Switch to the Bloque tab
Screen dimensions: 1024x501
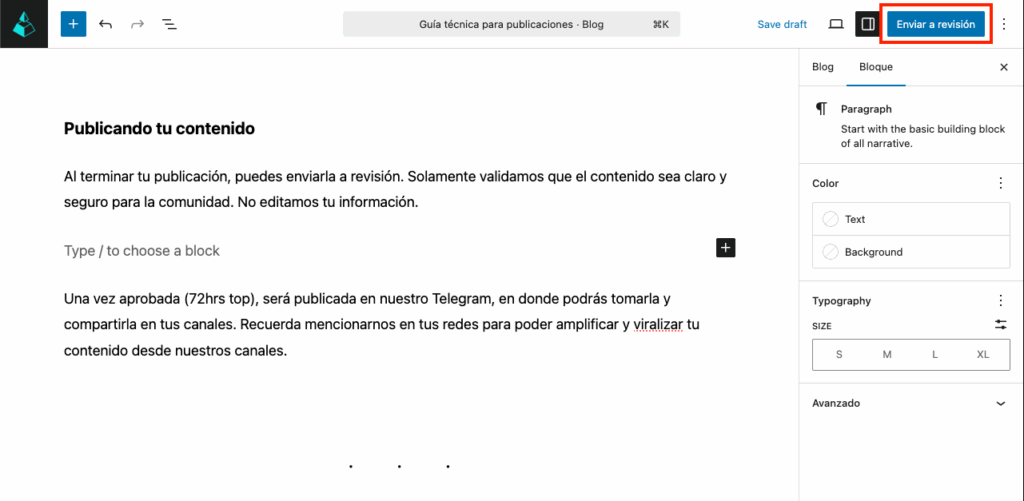[876, 67]
